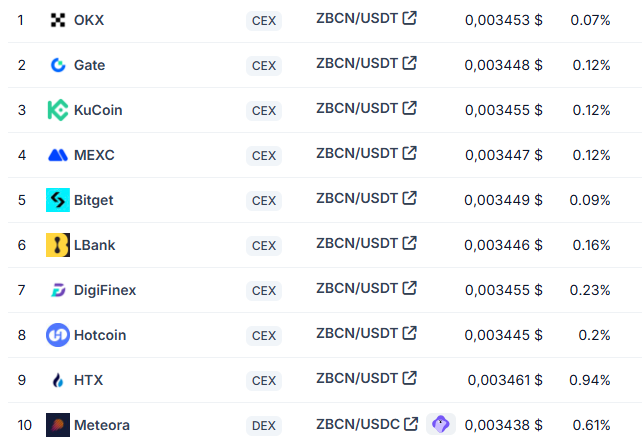Image resolution: width=642 pixels, height=443 pixels.
Task: Open external link icon on the HTX row
Action: 410,378
